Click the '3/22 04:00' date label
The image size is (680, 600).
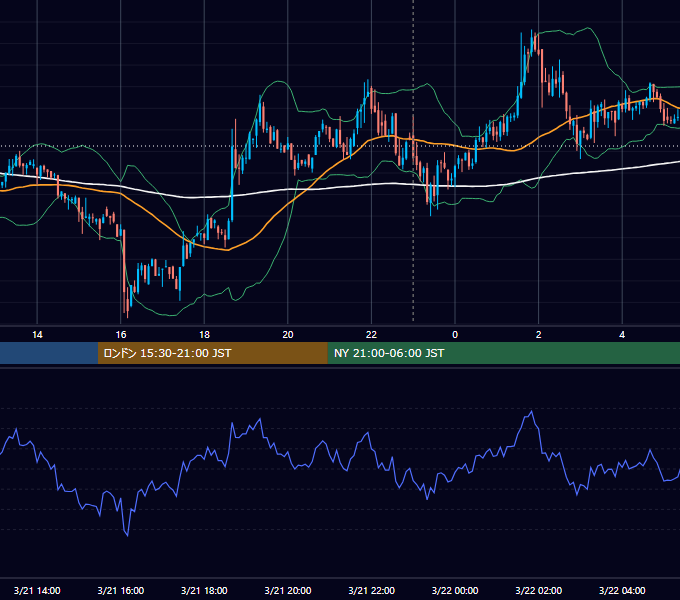pos(622,590)
